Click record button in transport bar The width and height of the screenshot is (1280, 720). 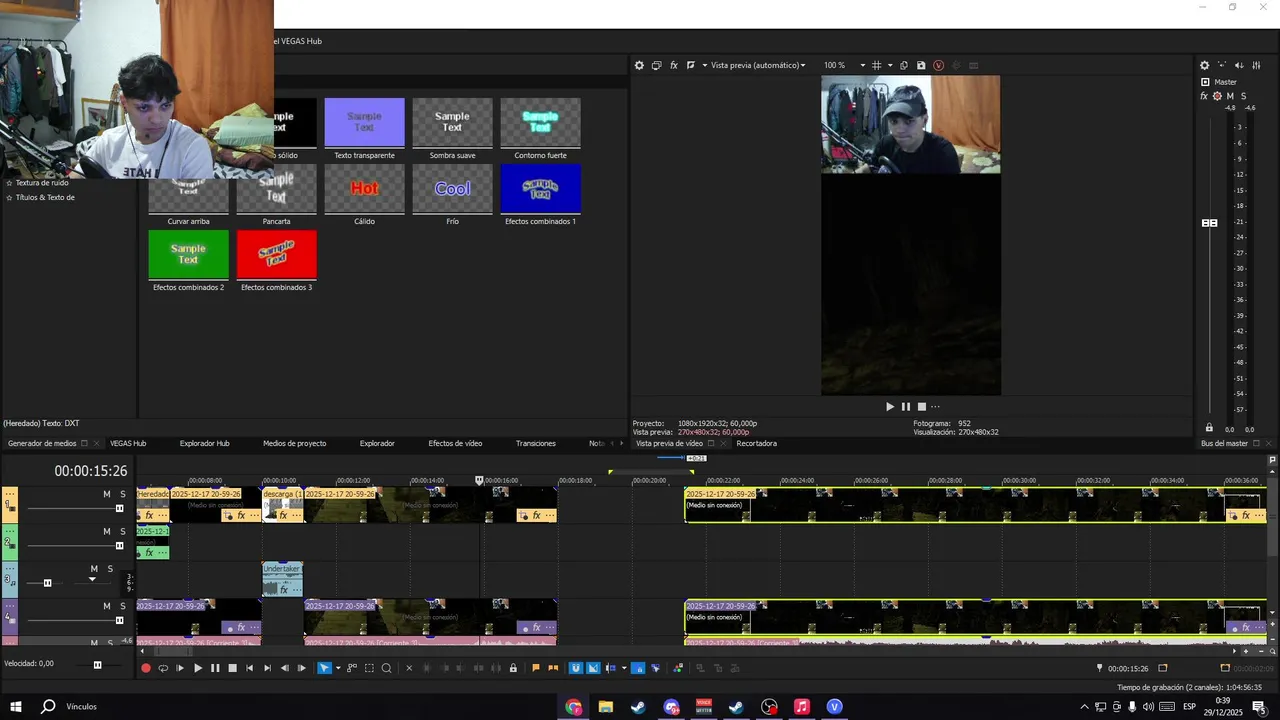pyautogui.click(x=146, y=668)
